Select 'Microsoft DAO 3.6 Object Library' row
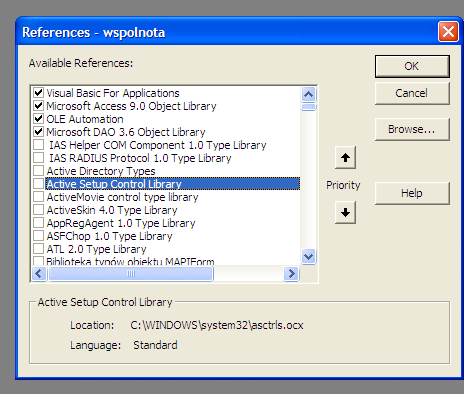The image size is (464, 394). 126,132
